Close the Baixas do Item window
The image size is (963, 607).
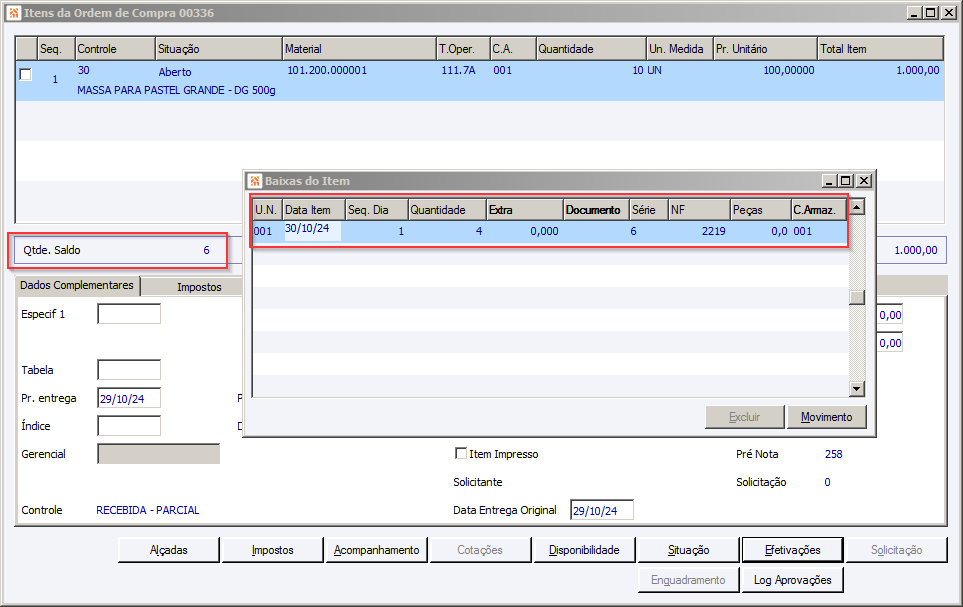click(x=864, y=181)
